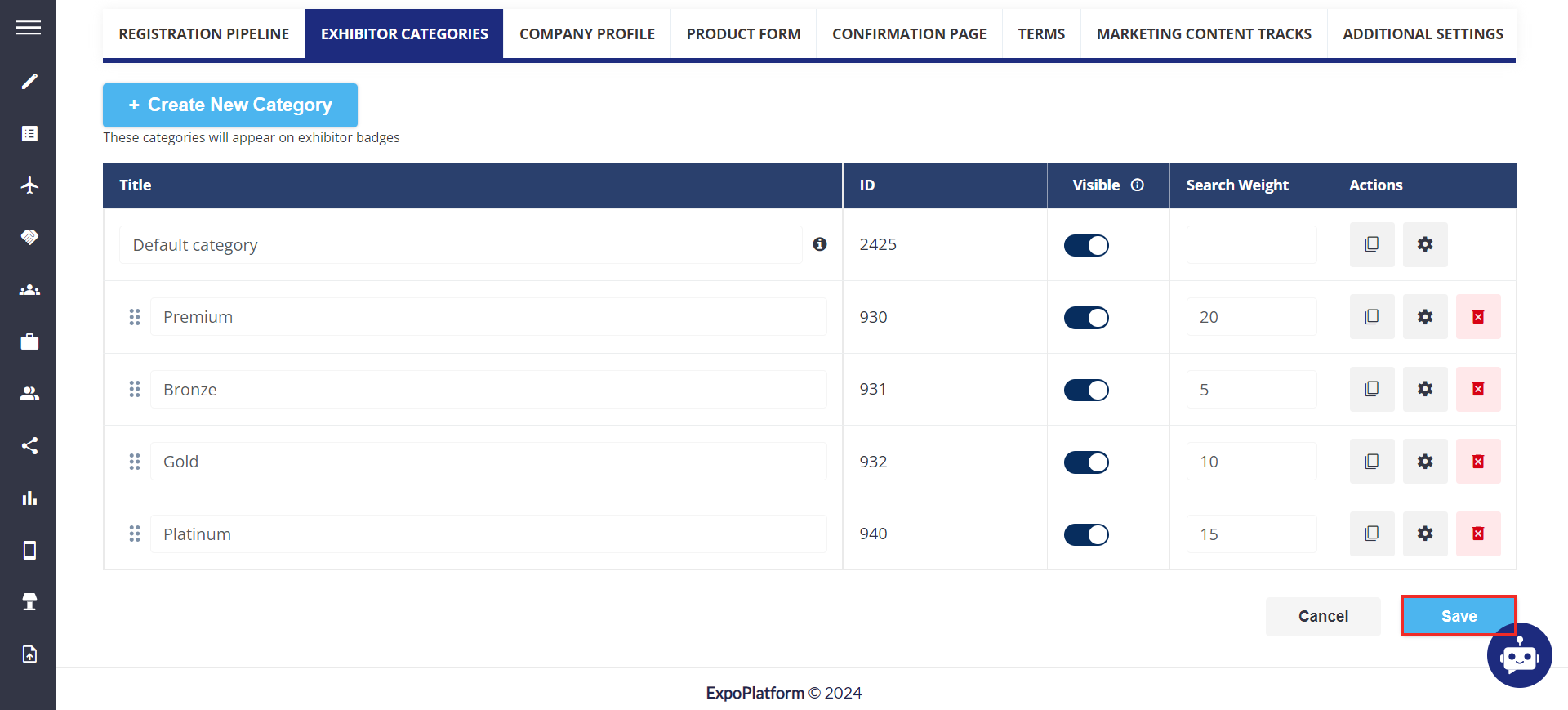Click the pencil edit icon in the sidebar
Screen dimensions: 1568x710
29,81
